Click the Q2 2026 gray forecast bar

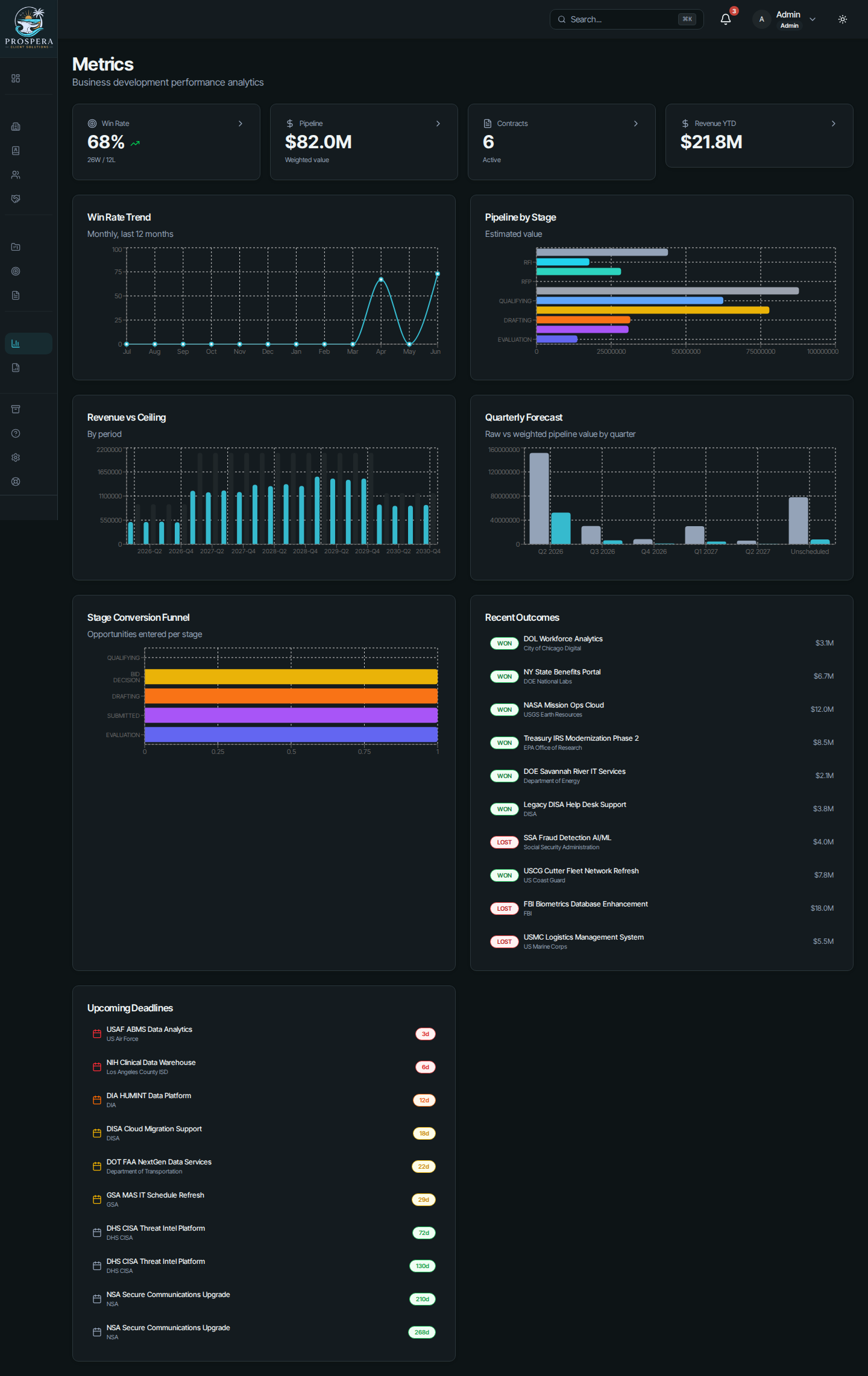[x=539, y=498]
